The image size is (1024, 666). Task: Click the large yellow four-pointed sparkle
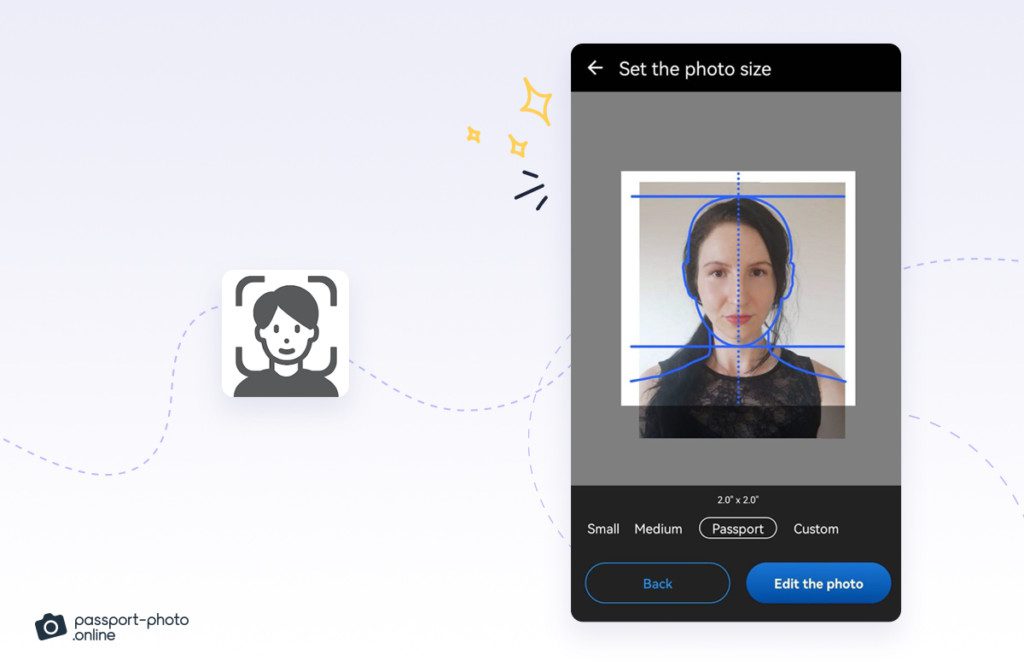click(538, 102)
